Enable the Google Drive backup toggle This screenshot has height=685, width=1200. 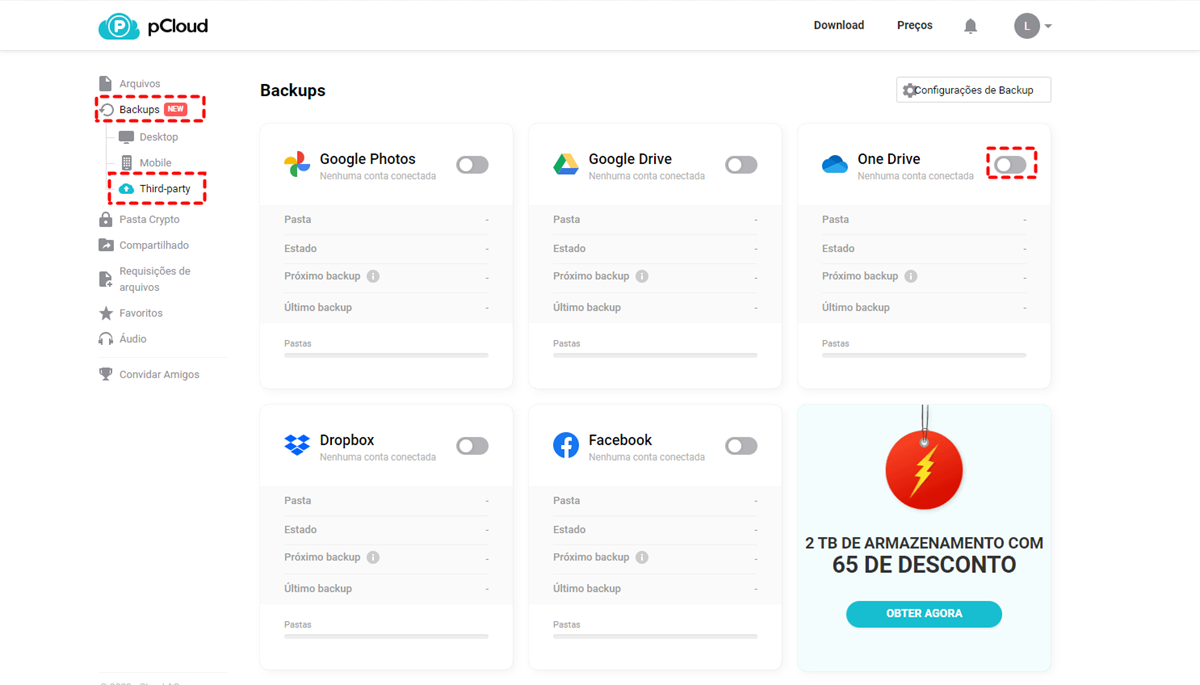point(741,165)
